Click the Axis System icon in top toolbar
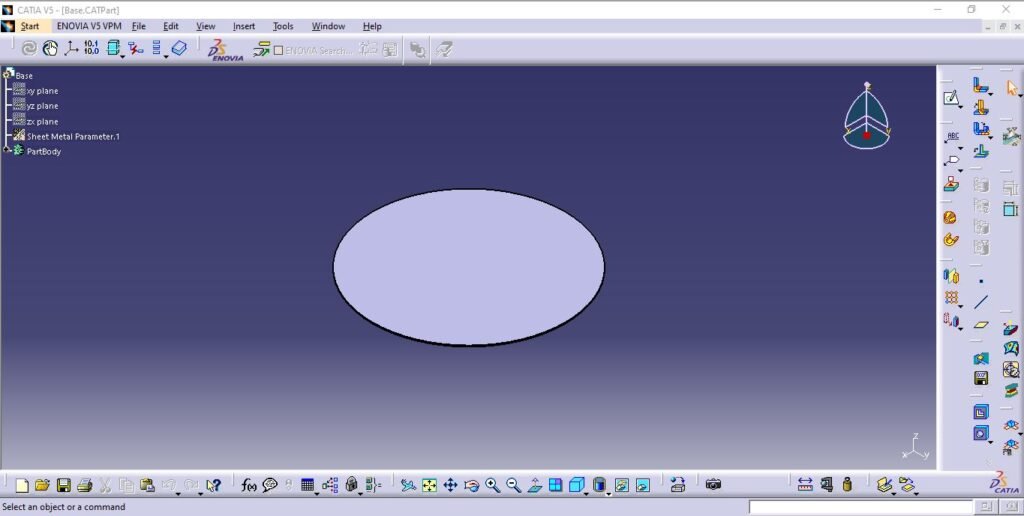The width and height of the screenshot is (1024, 516). point(71,48)
